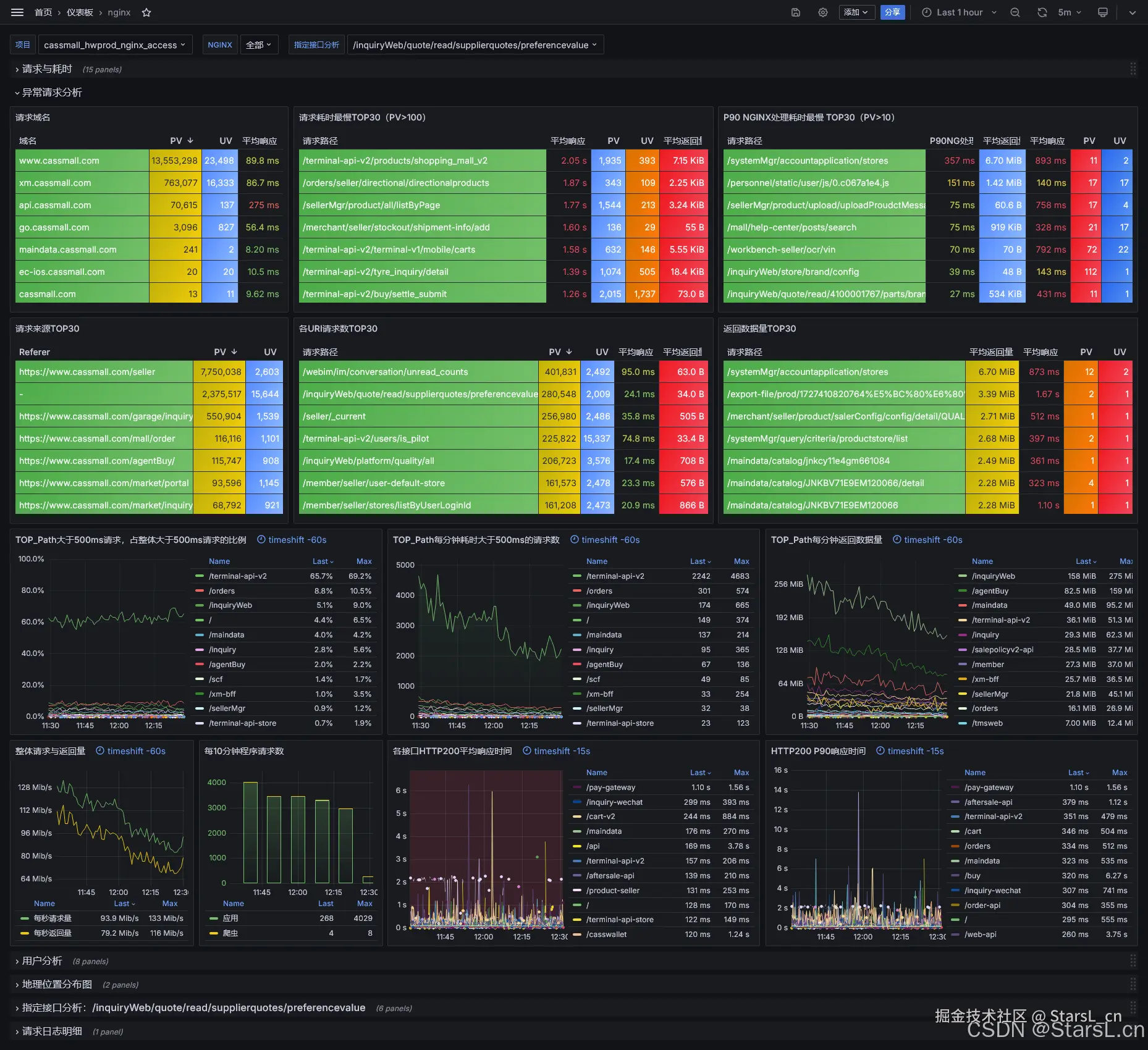Screen dimensions: 1148x1050
Task: Open timeshift info on 整体请求与返回量 panel
Action: pos(130,751)
